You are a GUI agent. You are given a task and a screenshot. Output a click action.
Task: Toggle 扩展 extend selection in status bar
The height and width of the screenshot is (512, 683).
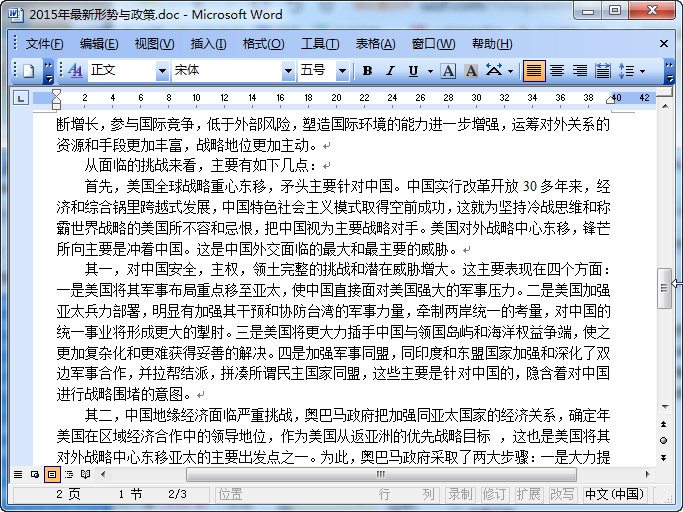click(x=528, y=494)
